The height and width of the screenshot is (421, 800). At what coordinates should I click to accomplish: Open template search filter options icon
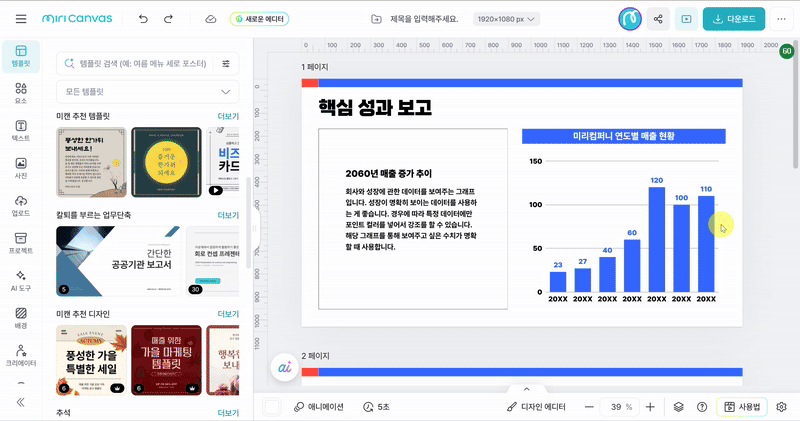pos(226,63)
